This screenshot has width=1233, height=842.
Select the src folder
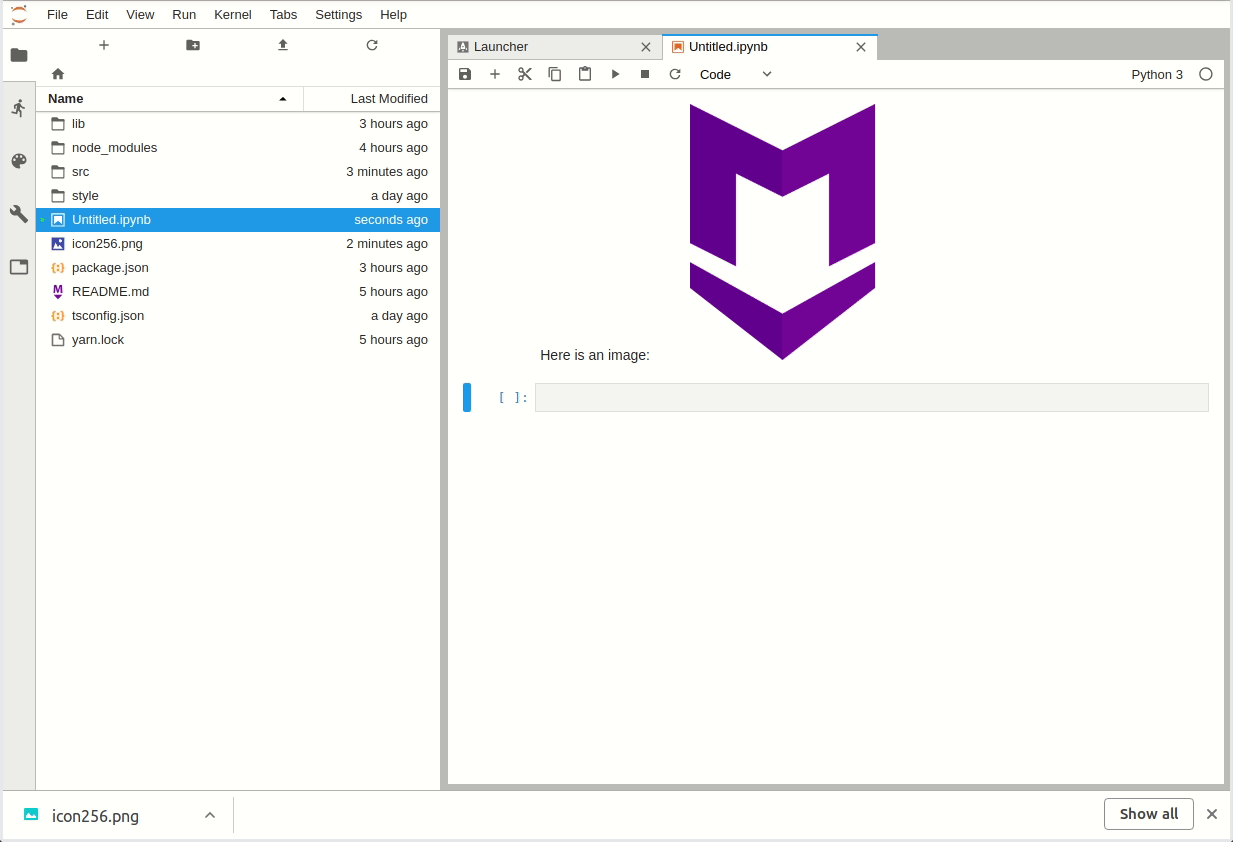pyautogui.click(x=238, y=172)
